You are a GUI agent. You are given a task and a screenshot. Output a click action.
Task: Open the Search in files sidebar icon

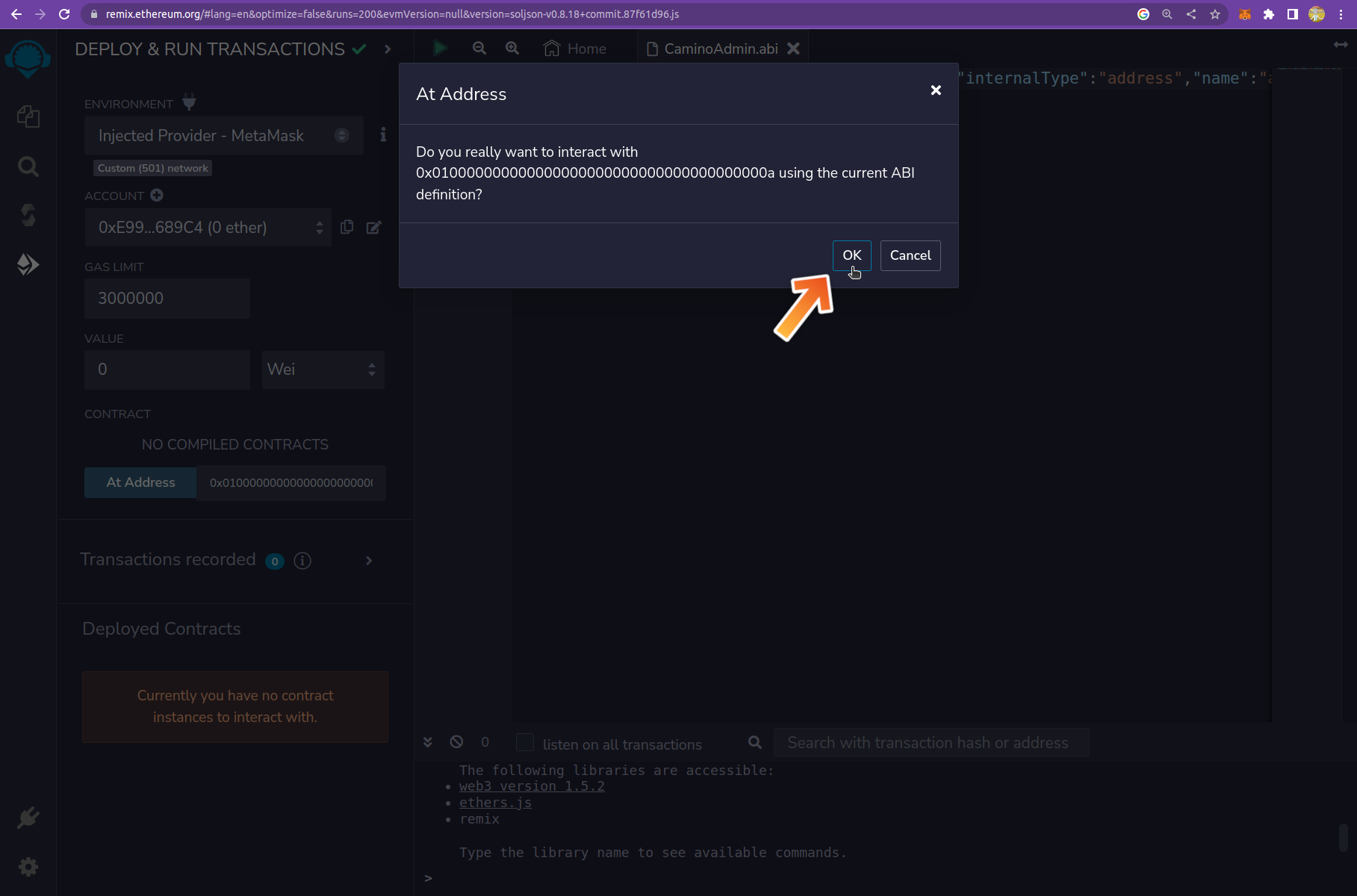coord(28,166)
